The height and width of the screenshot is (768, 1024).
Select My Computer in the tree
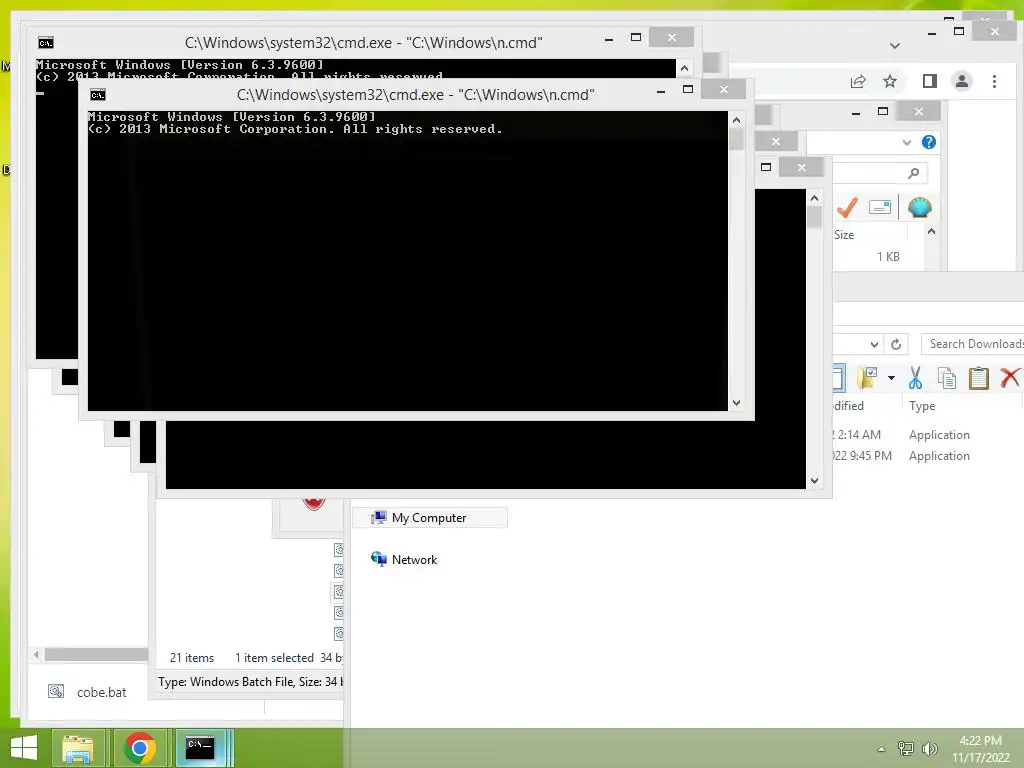429,518
